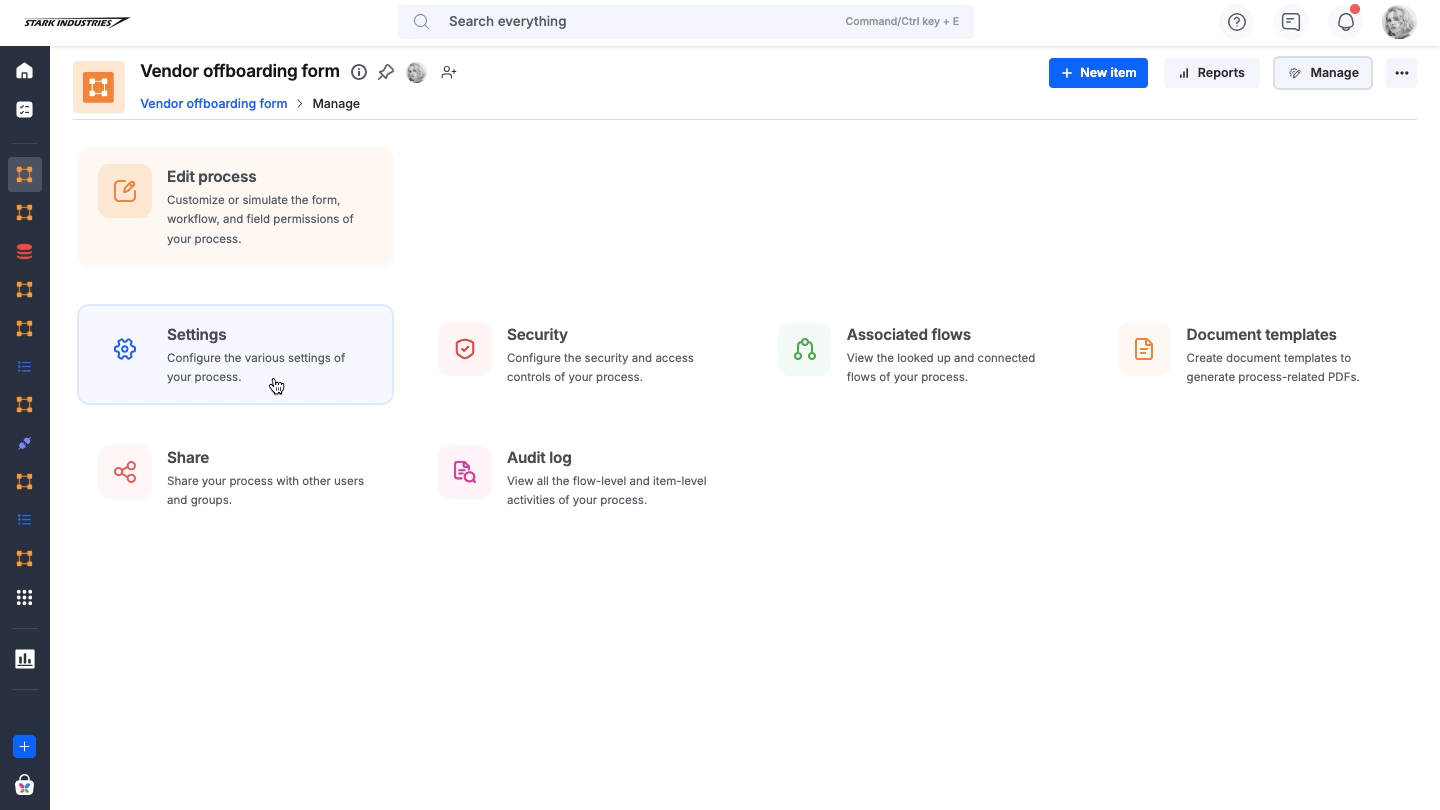This screenshot has height=810, width=1440.
Task: Open the help question mark icon
Action: tap(1237, 22)
